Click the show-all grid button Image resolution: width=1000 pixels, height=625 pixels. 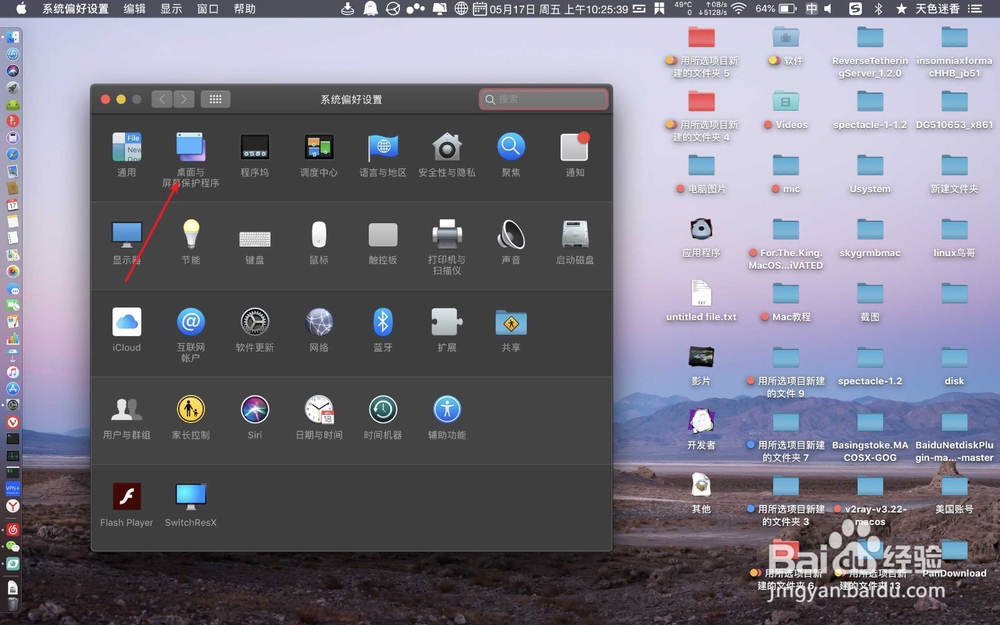[x=216, y=99]
